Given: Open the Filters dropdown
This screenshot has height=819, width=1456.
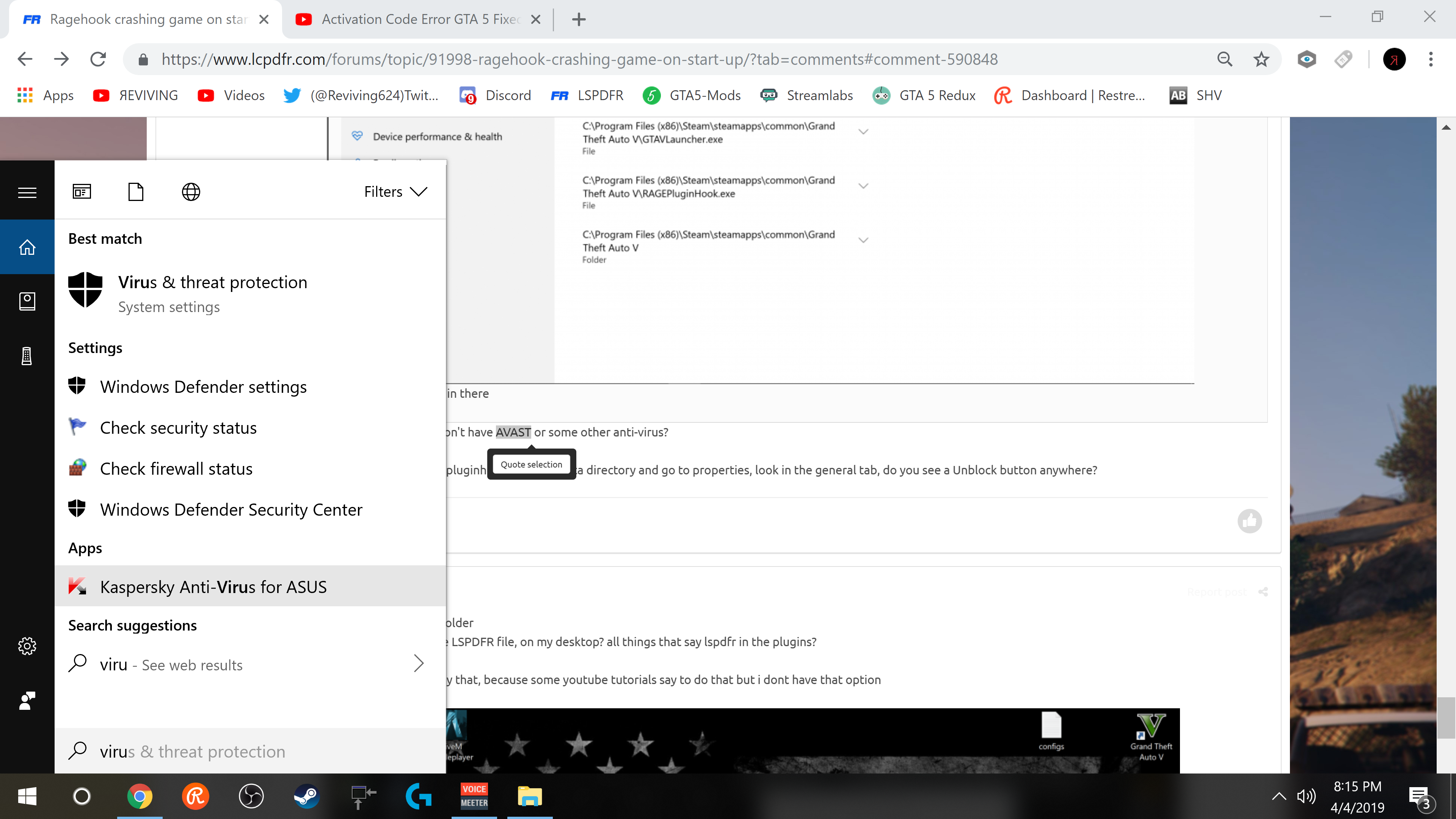Looking at the screenshot, I should tap(395, 191).
